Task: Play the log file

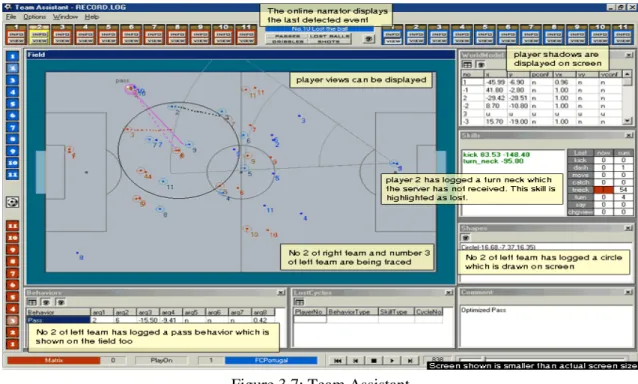Action: [x=391, y=360]
